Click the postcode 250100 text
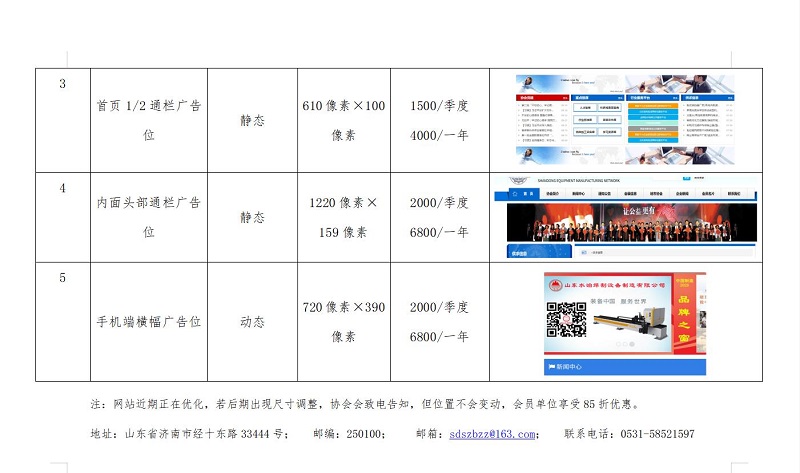Image resolution: width=800 pixels, height=473 pixels. click(367, 434)
